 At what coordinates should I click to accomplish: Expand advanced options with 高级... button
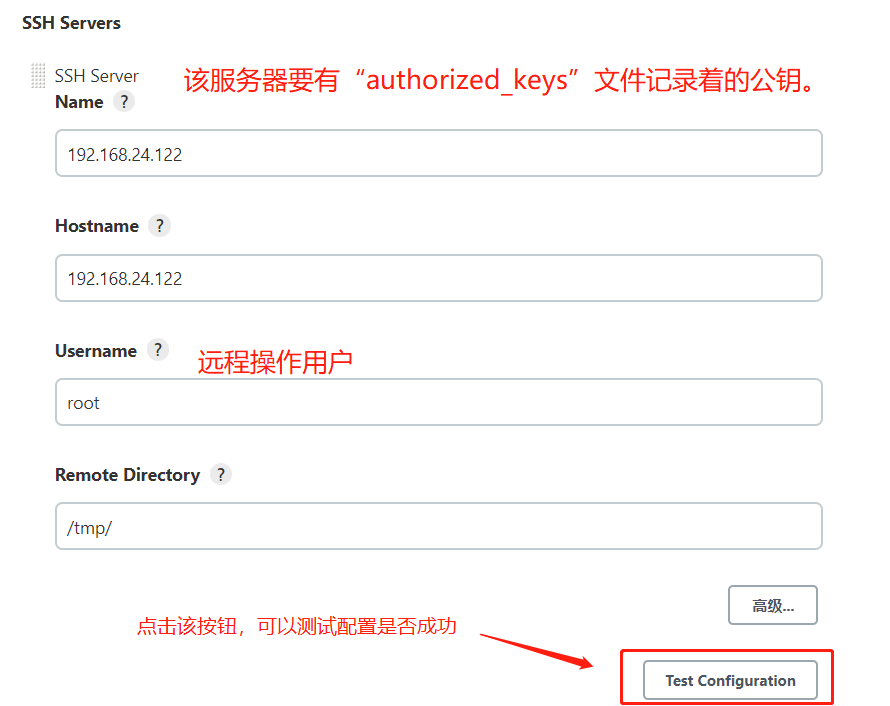[773, 605]
